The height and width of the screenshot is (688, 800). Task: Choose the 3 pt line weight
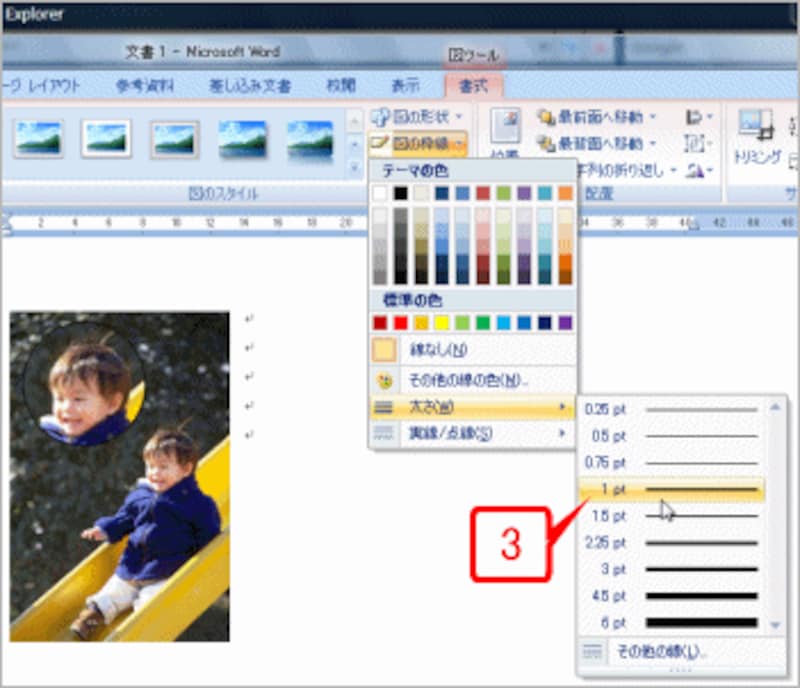pyautogui.click(x=671, y=569)
